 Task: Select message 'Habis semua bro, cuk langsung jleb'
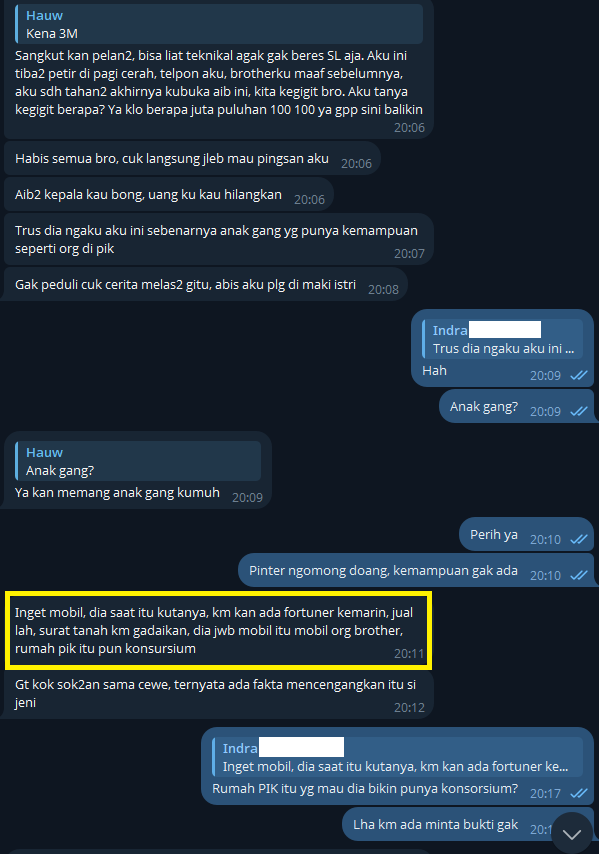[192, 159]
